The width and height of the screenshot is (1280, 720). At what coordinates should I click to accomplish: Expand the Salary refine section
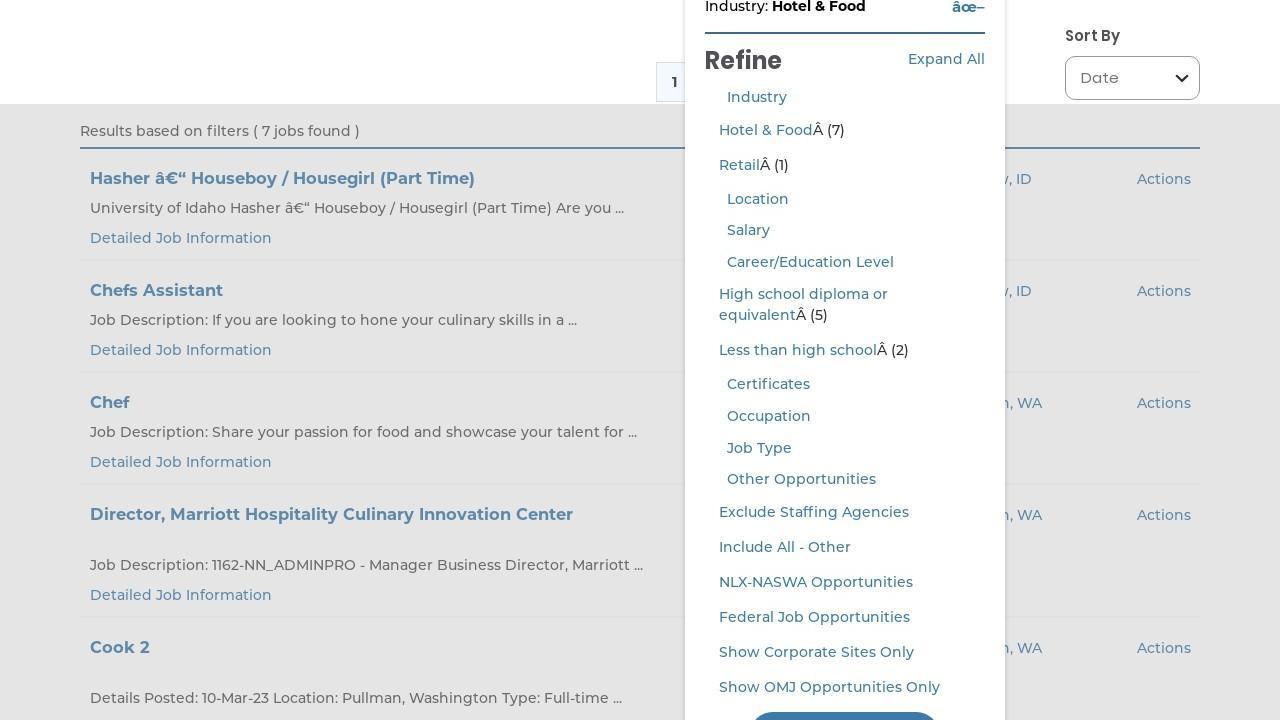click(748, 230)
